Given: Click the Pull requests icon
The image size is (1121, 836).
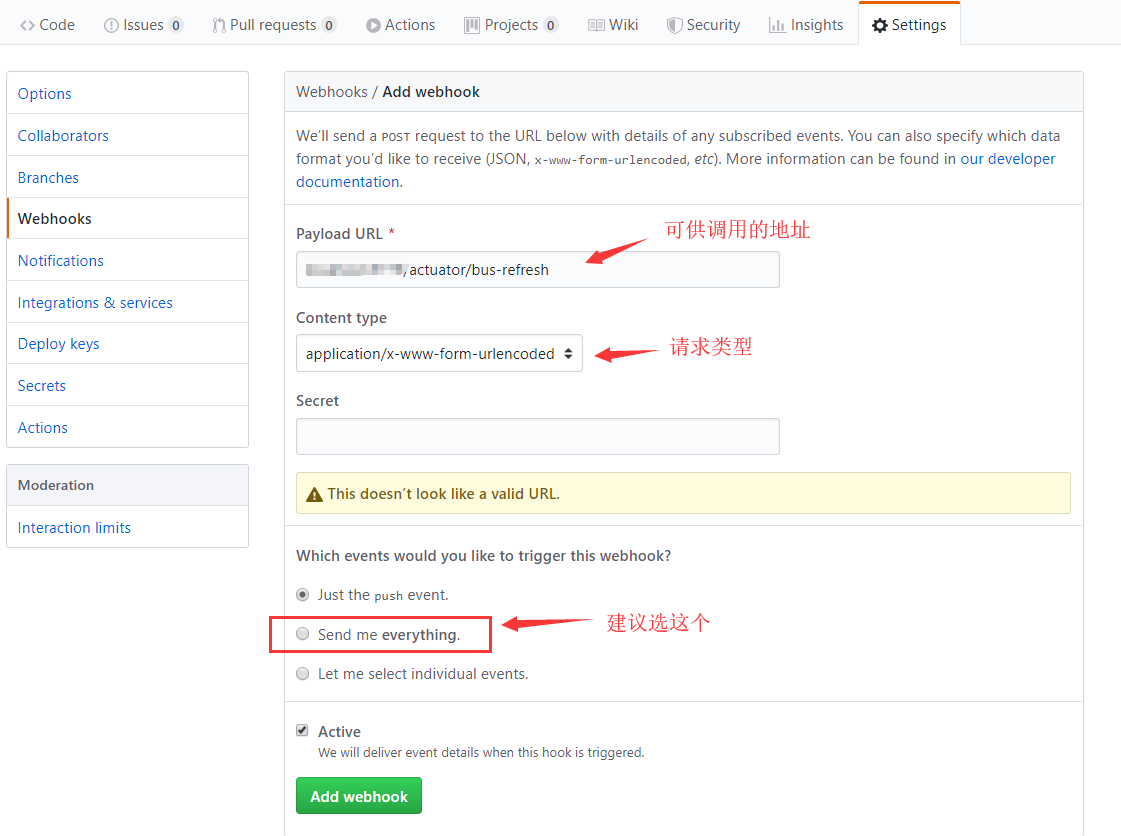Looking at the screenshot, I should coord(219,25).
